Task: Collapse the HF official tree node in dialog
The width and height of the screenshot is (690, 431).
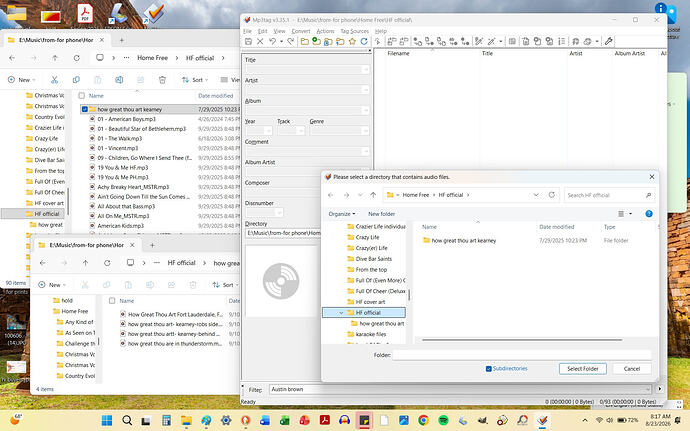Action: click(x=341, y=313)
